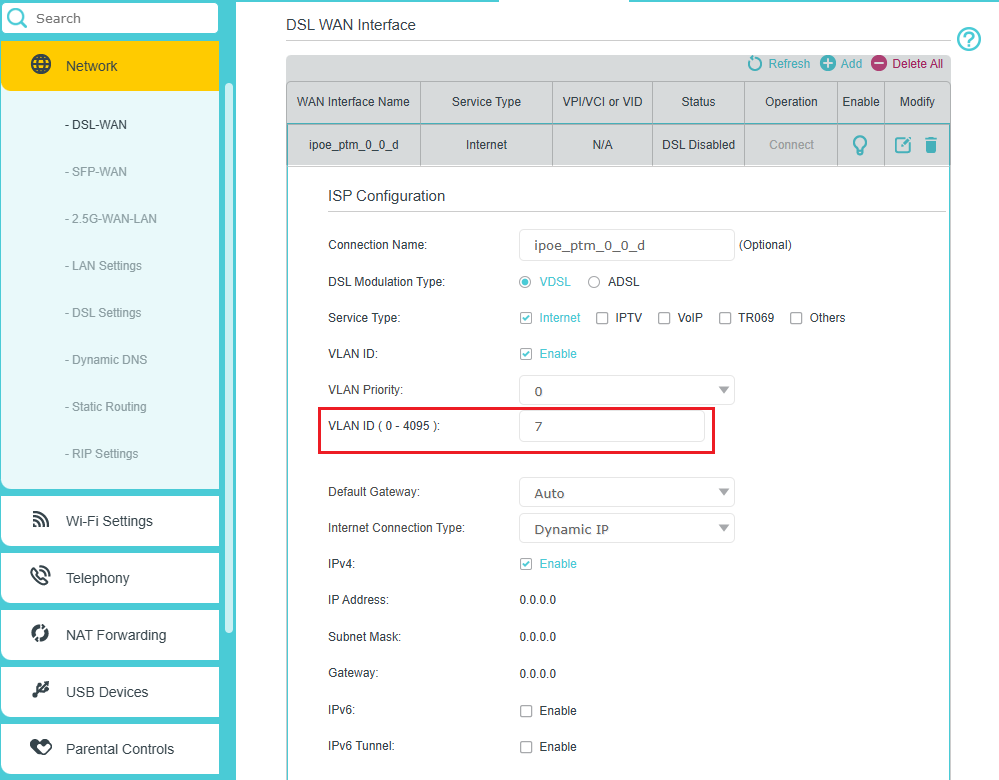Screen dimensions: 999x780
Task: Click the Delete All button
Action: pyautogui.click(x=907, y=63)
